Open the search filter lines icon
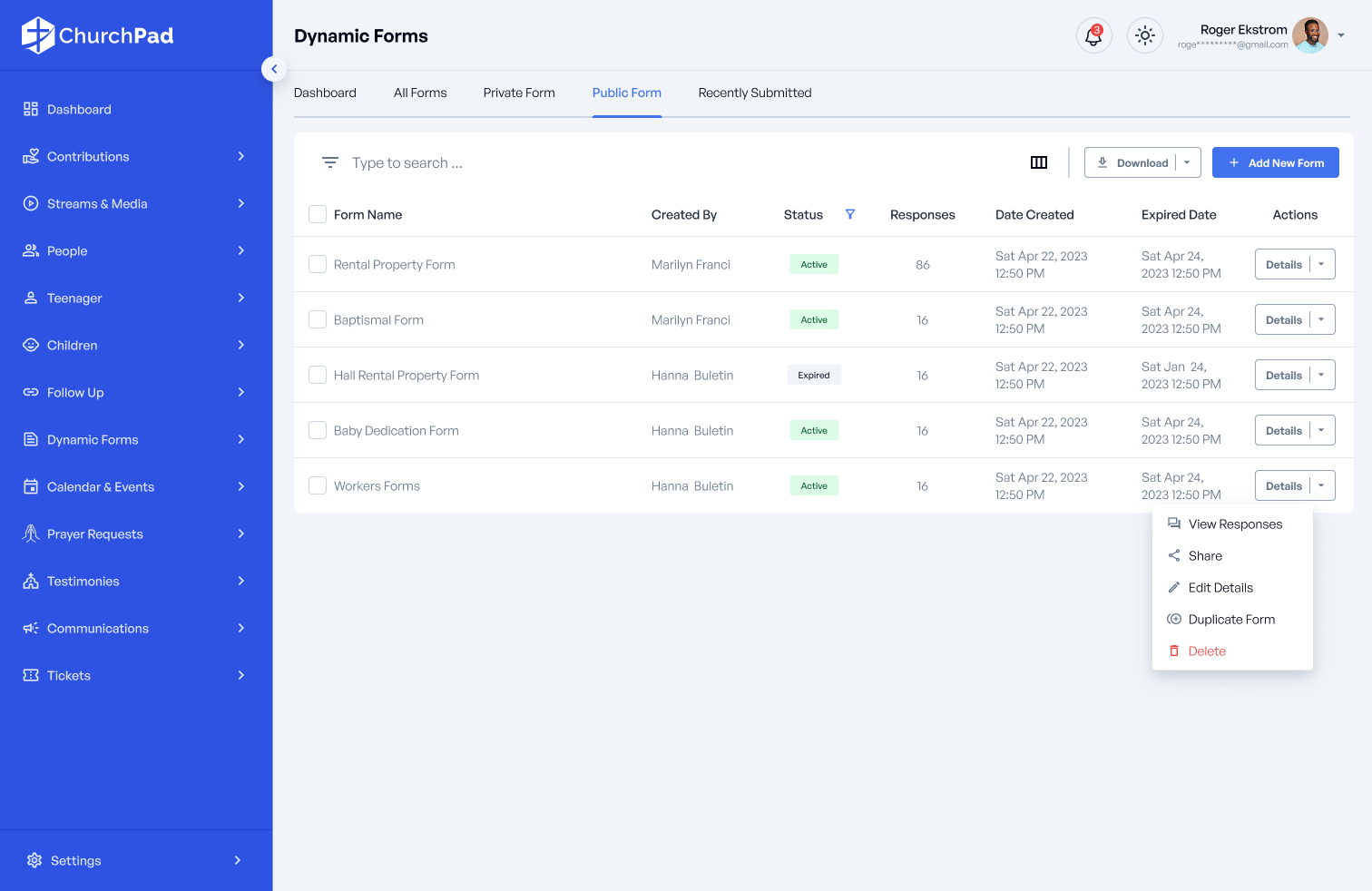Image resolution: width=1372 pixels, height=891 pixels. click(x=330, y=162)
